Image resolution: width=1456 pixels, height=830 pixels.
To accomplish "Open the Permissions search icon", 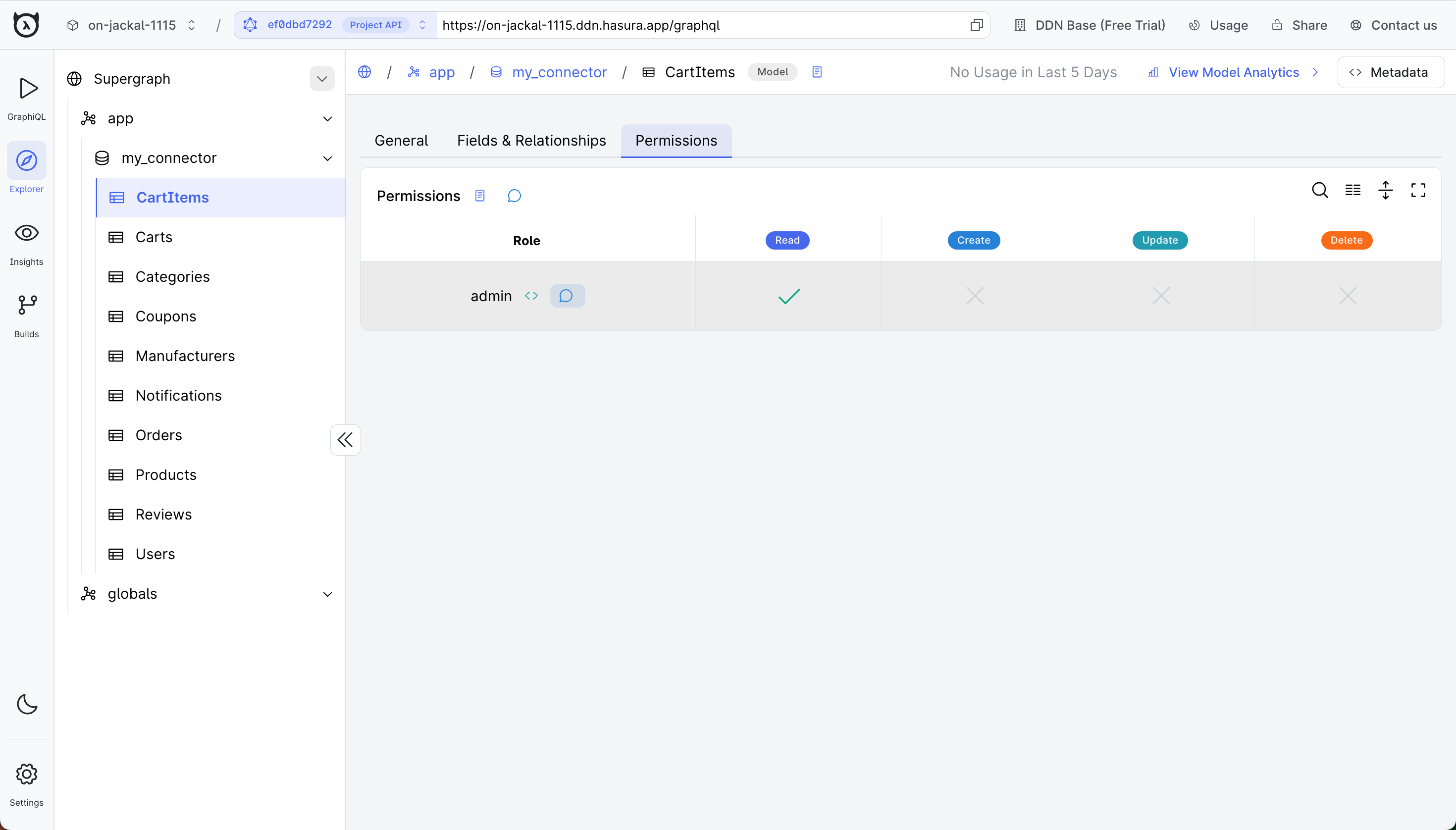I will [1320, 190].
